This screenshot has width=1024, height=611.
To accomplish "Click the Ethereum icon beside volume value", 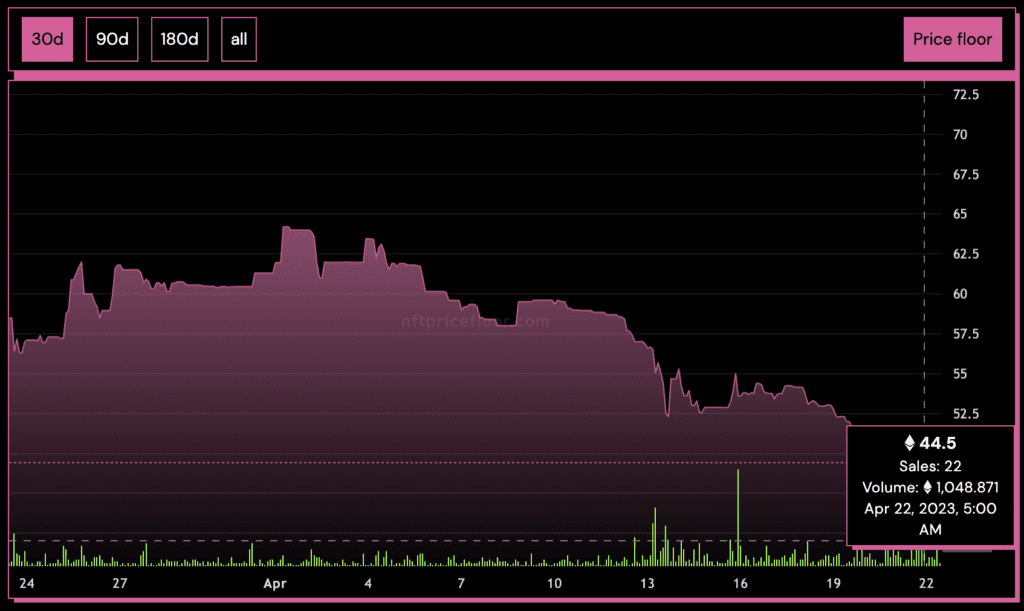I will click(927, 488).
